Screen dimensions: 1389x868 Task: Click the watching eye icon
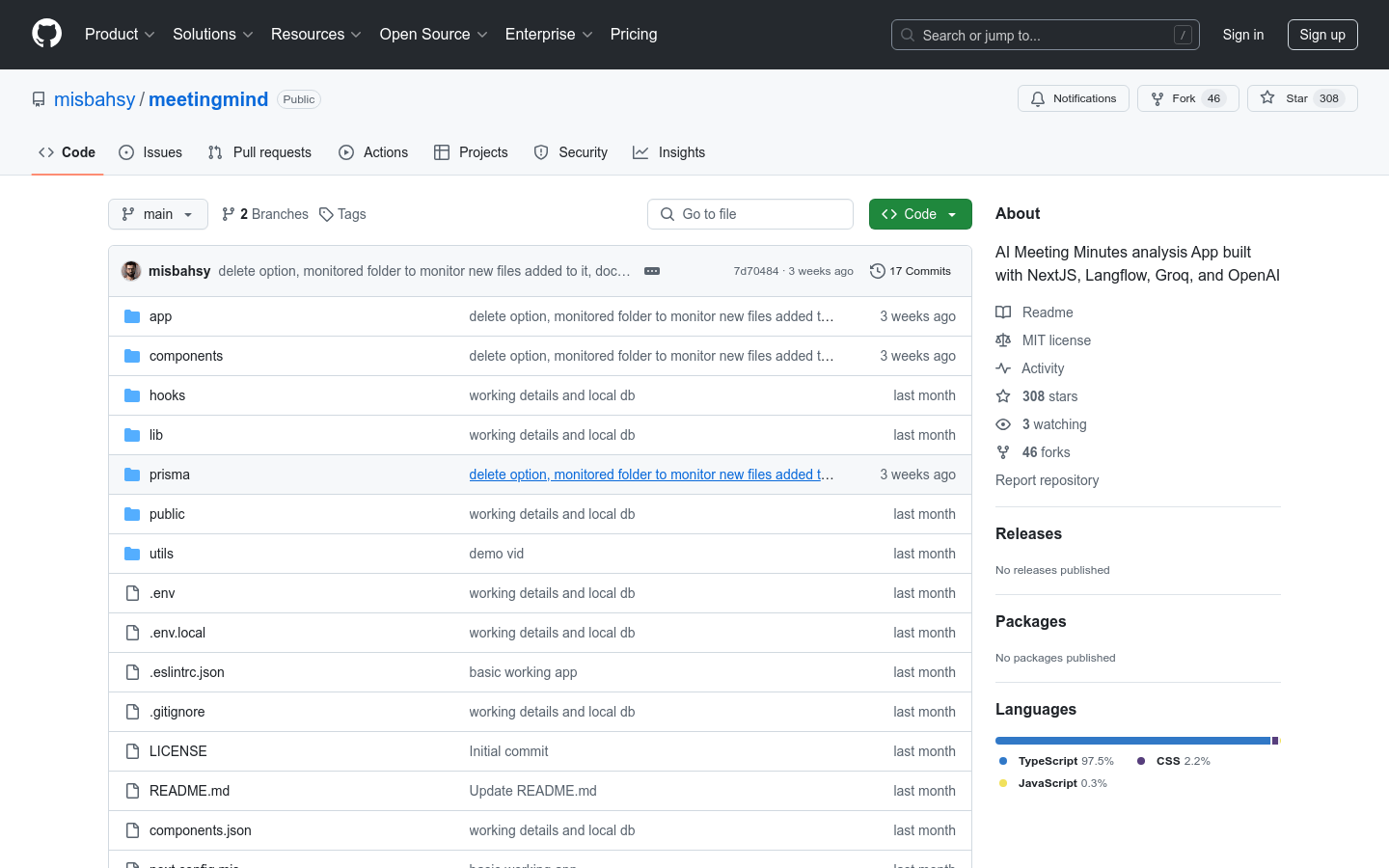tap(1003, 424)
